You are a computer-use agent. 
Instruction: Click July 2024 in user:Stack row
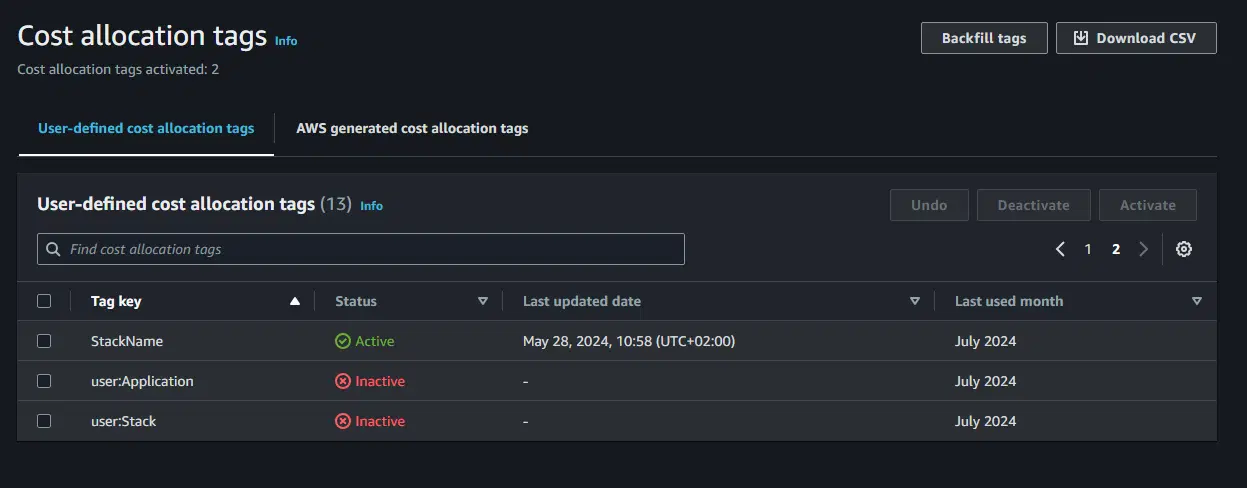point(985,421)
